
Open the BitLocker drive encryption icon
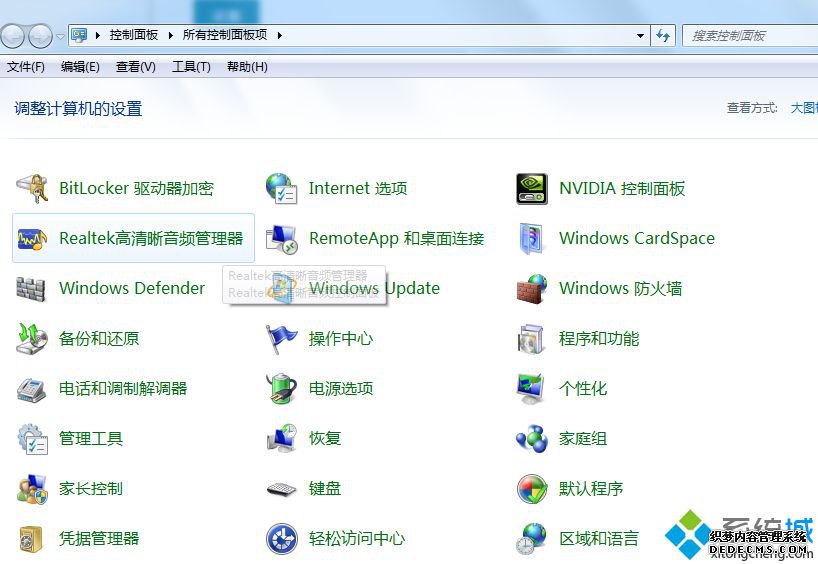click(32, 188)
